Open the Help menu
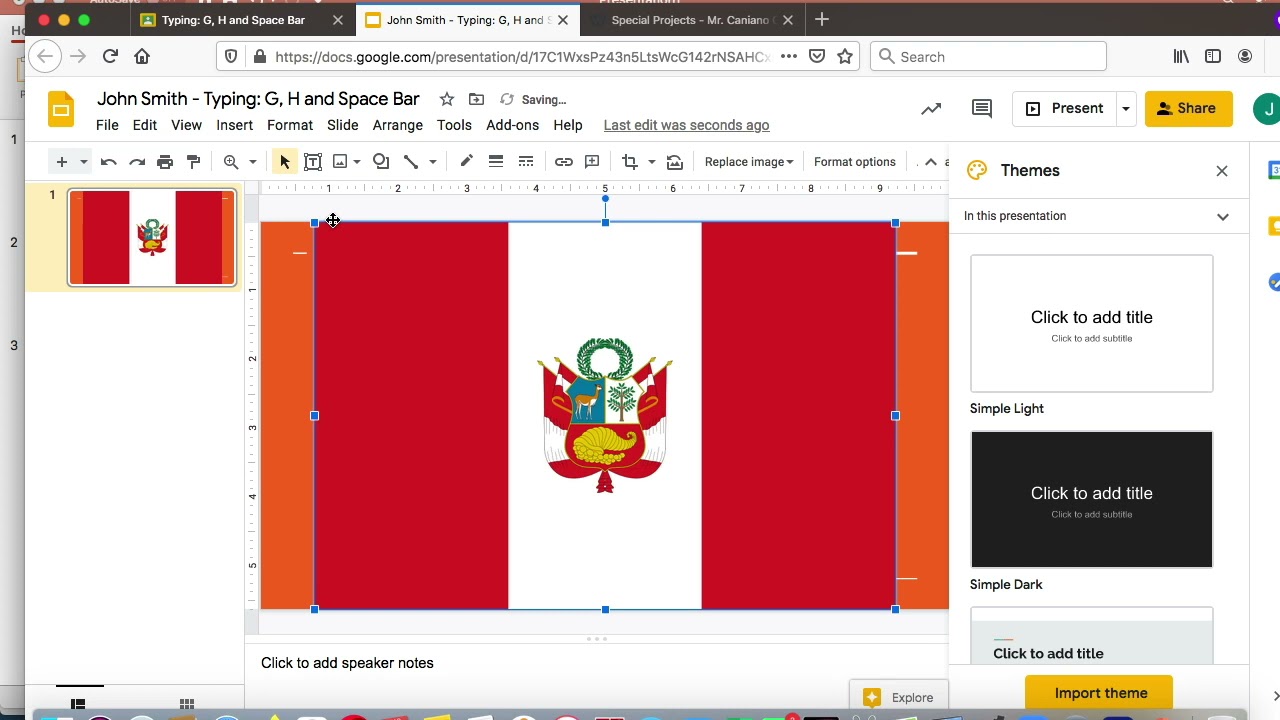 click(x=568, y=125)
